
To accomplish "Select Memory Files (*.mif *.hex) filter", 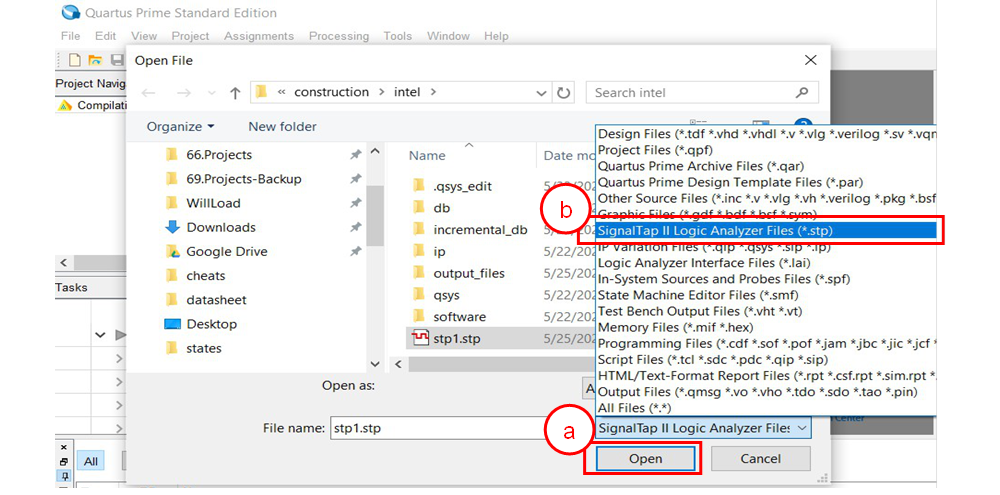I will [765, 327].
